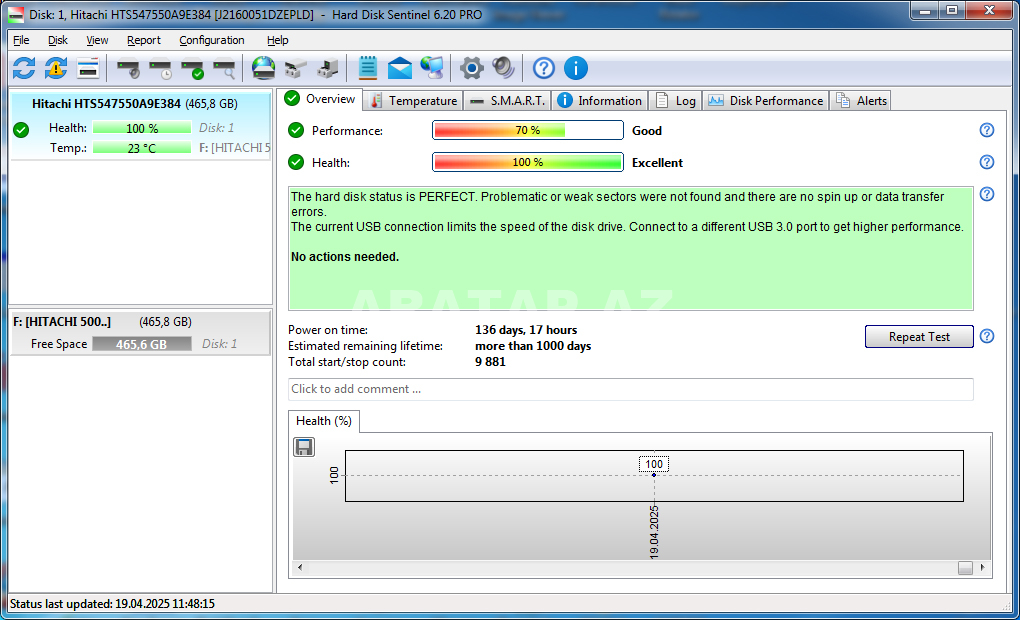Open the Configuration menu

click(x=212, y=40)
